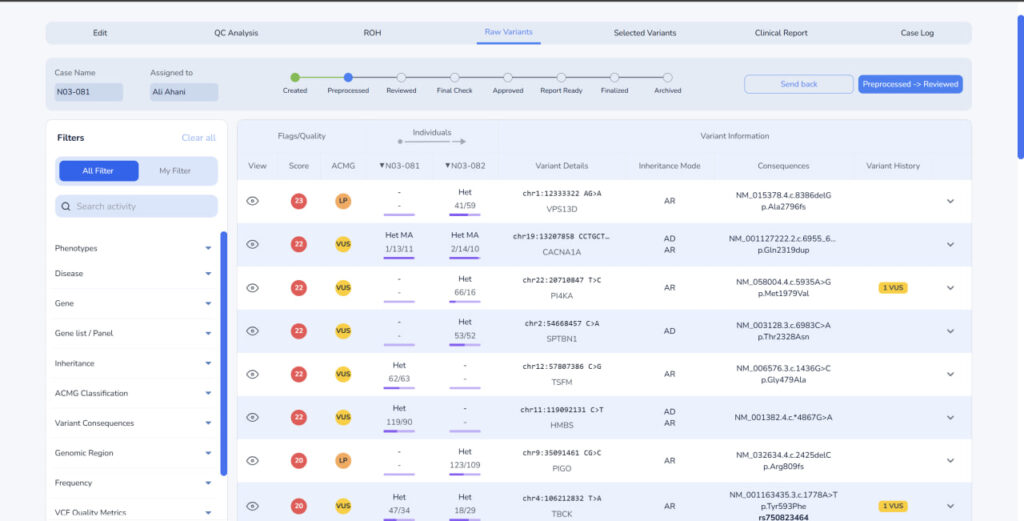This screenshot has height=521, width=1024.
Task: Click the Preprocessed workflow step marker
Action: click(348, 78)
